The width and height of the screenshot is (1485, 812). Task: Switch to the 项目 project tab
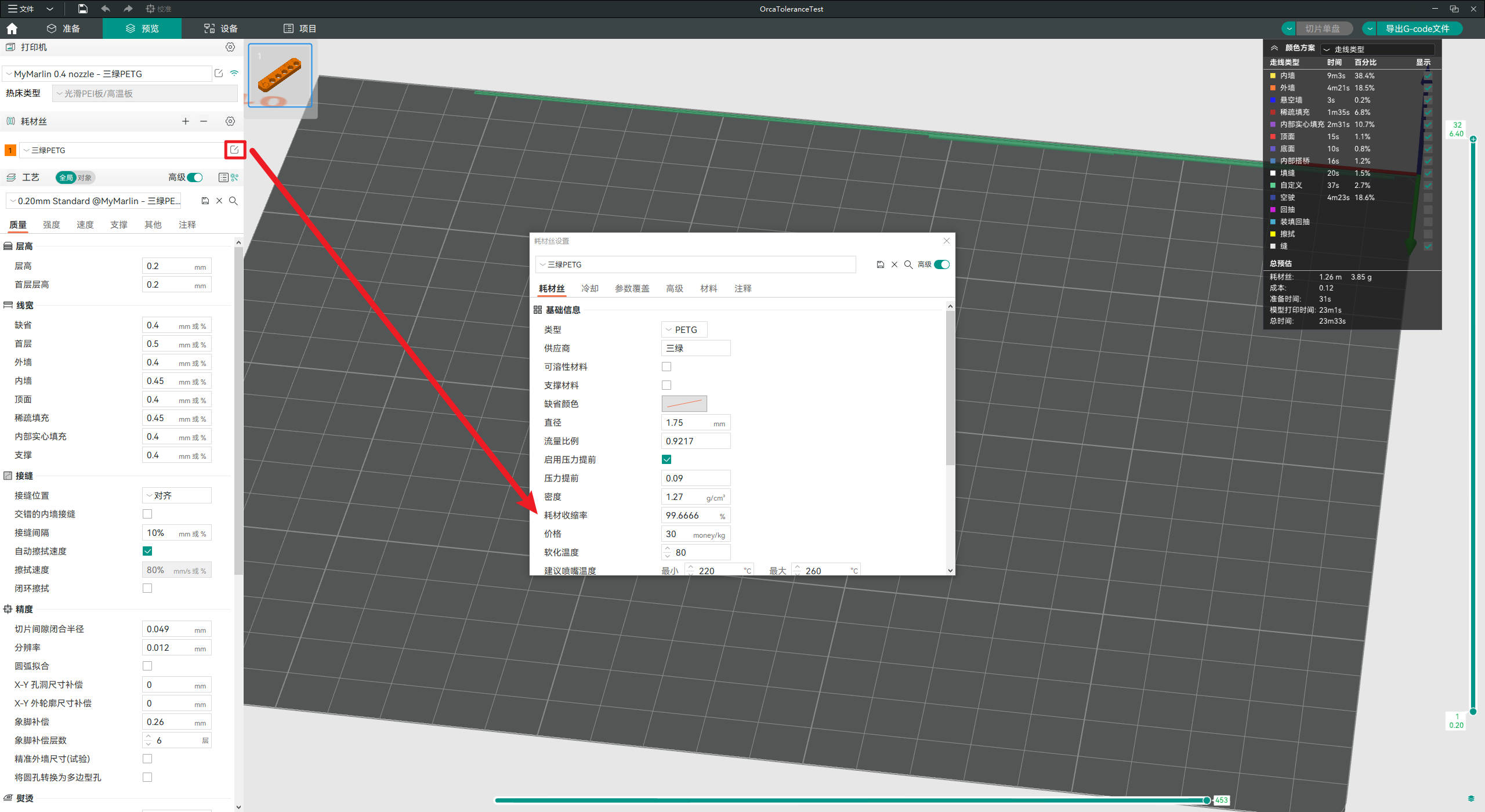coord(300,28)
